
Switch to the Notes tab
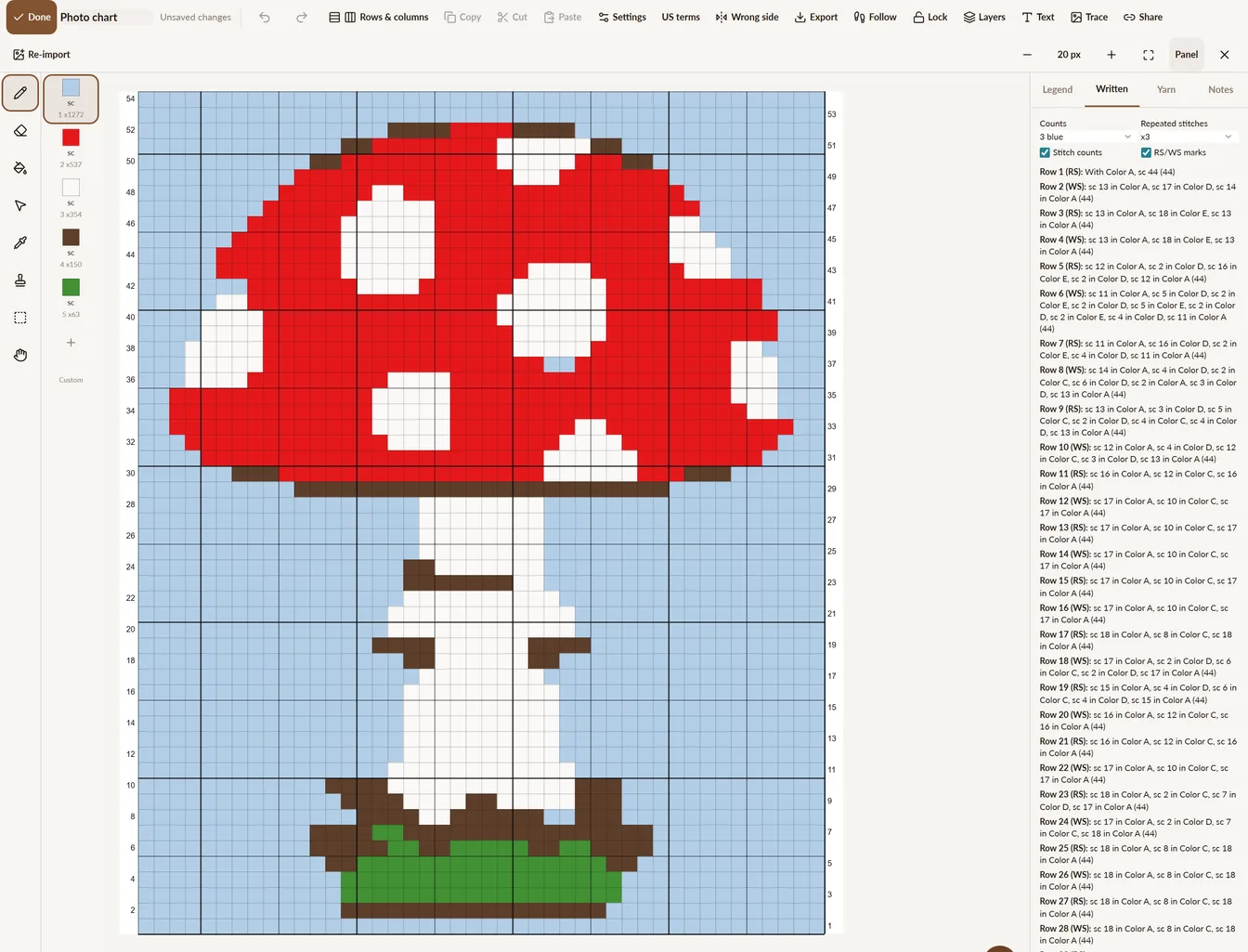(x=1221, y=89)
